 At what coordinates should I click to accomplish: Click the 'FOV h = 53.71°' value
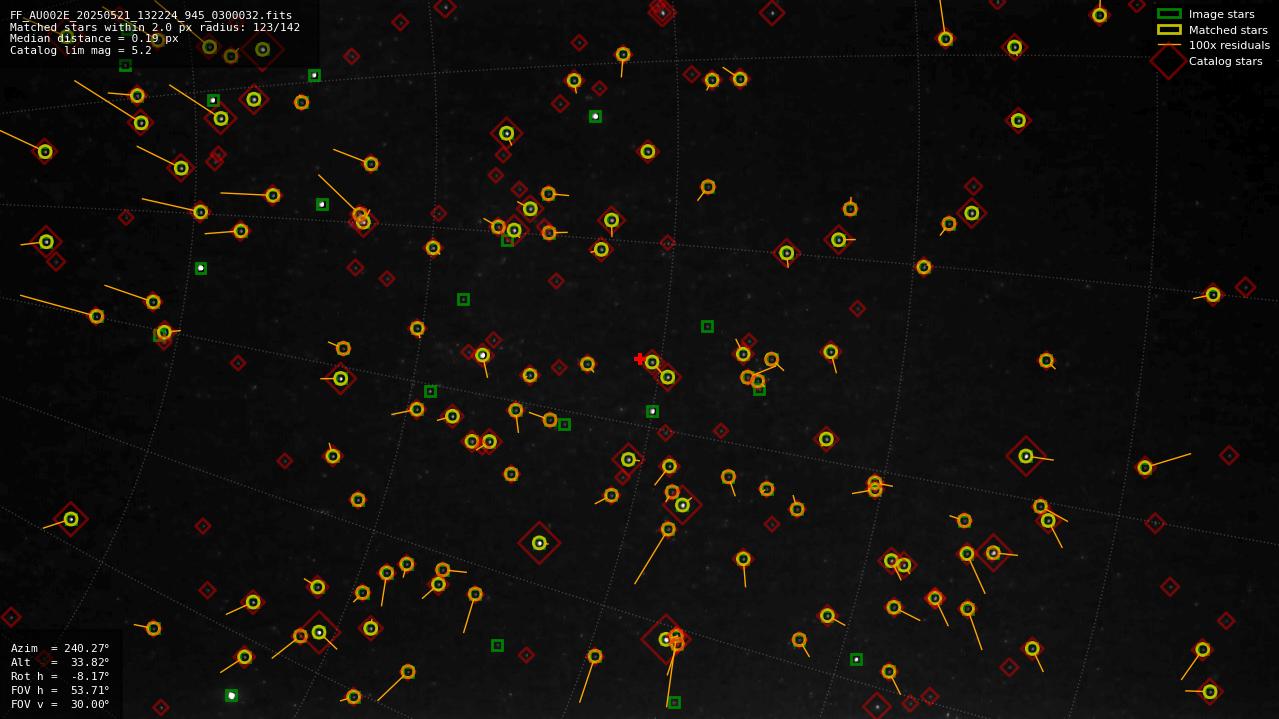click(x=60, y=690)
